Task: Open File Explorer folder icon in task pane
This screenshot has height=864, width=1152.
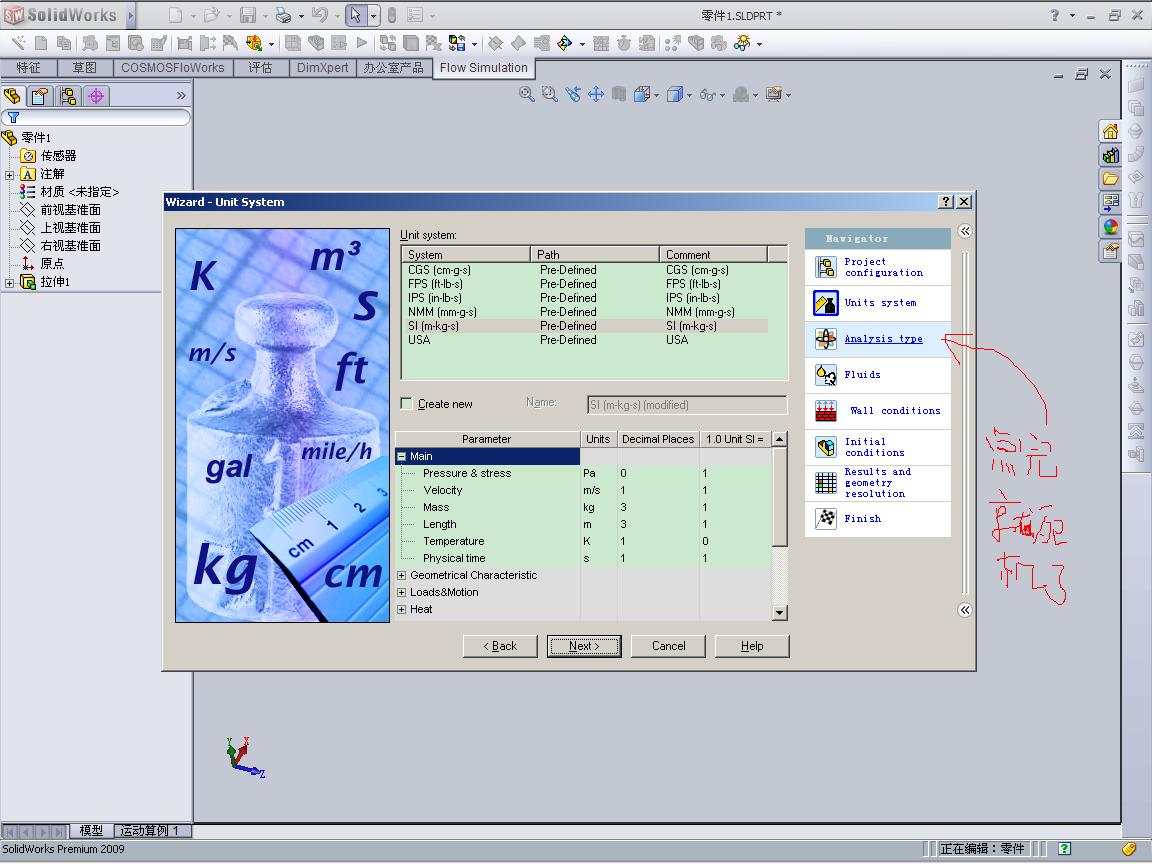Action: [x=1110, y=179]
